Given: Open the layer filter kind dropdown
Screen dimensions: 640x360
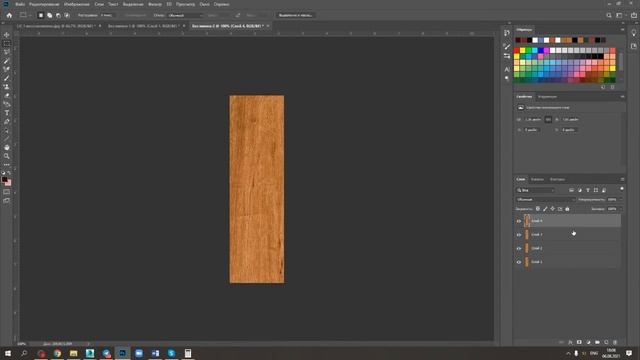Looking at the screenshot, I should [x=536, y=190].
